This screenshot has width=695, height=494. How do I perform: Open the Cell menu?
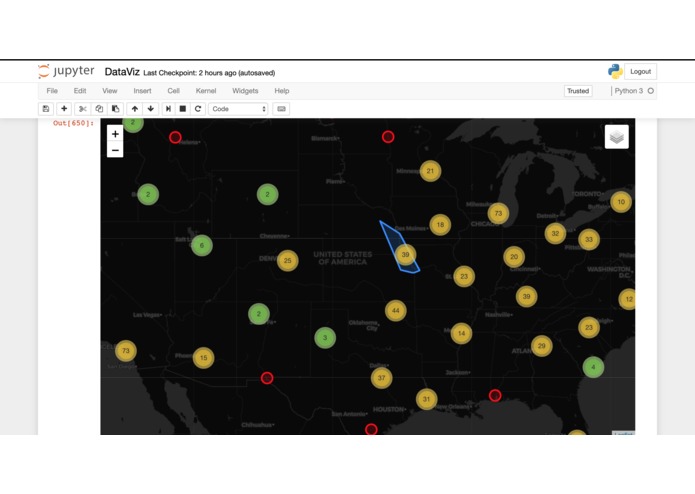point(173,91)
